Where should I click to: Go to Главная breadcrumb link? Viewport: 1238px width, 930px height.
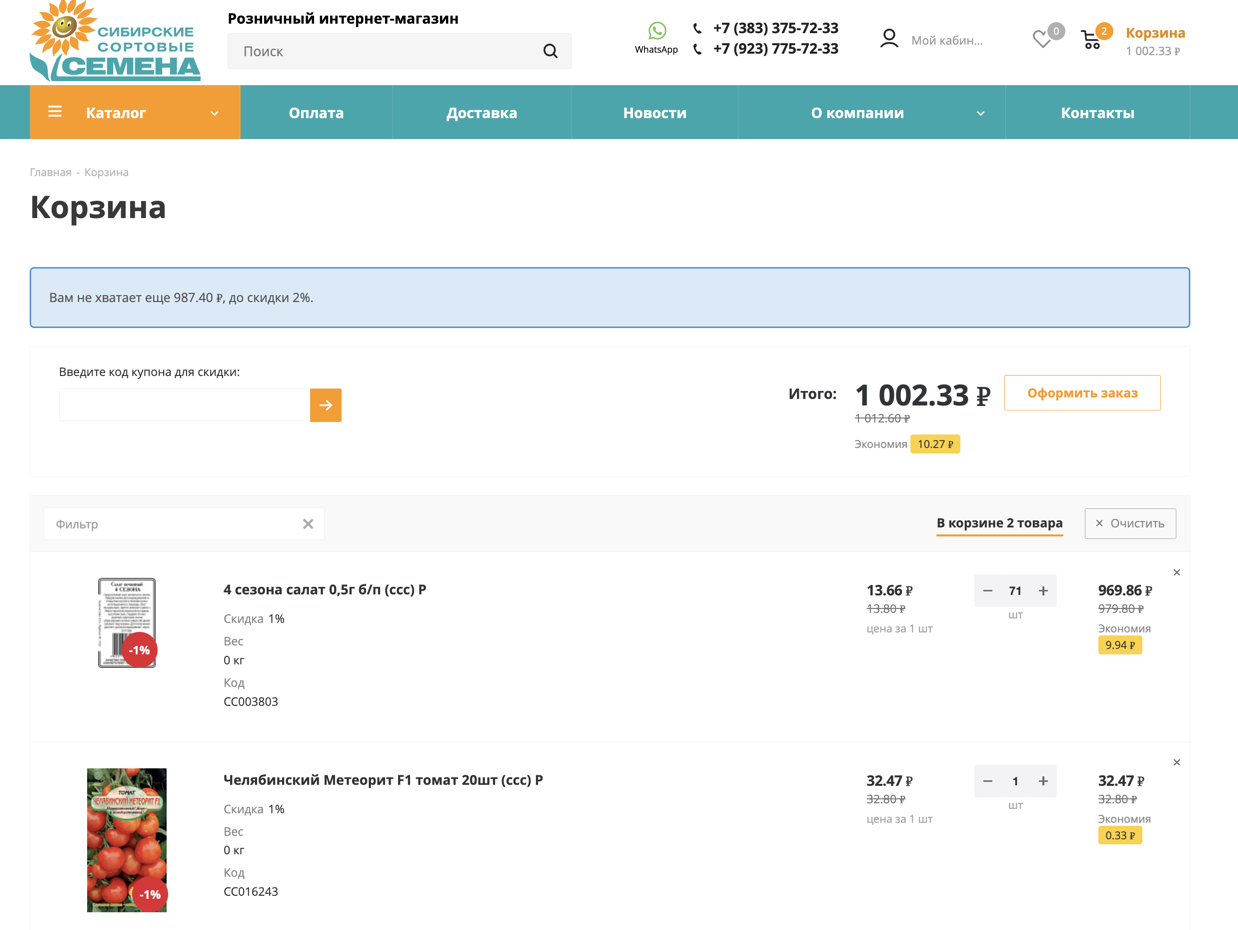50,172
